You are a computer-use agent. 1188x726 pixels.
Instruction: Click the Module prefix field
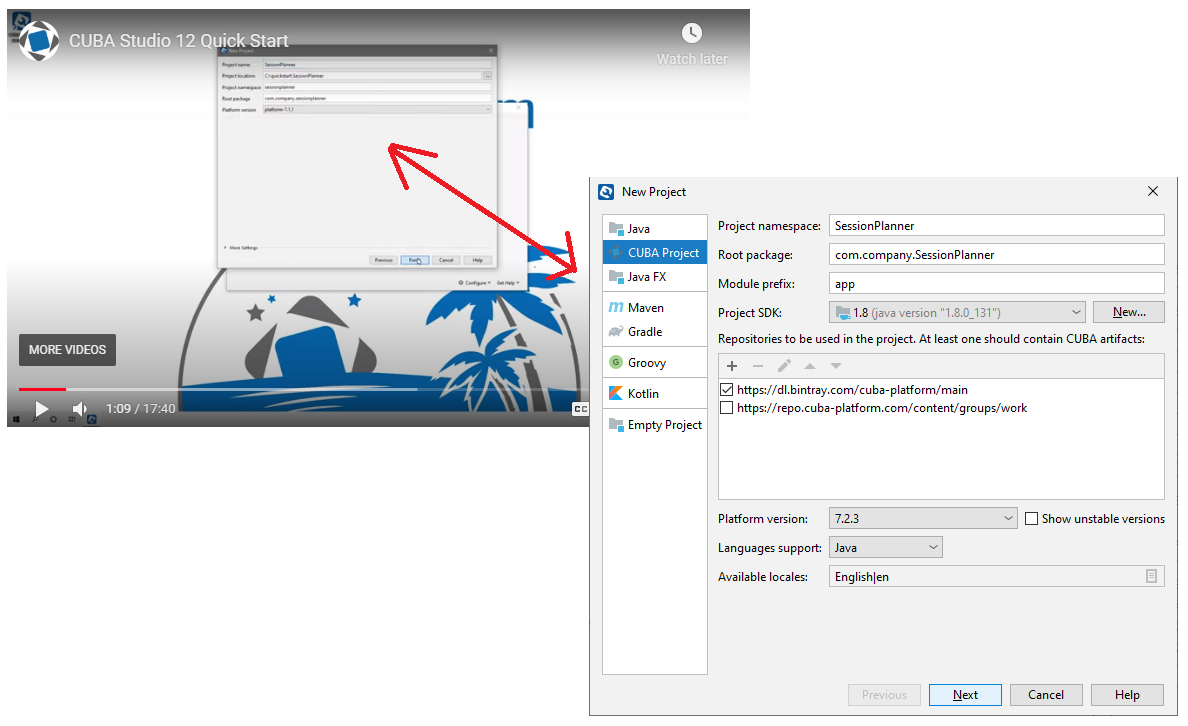point(996,283)
